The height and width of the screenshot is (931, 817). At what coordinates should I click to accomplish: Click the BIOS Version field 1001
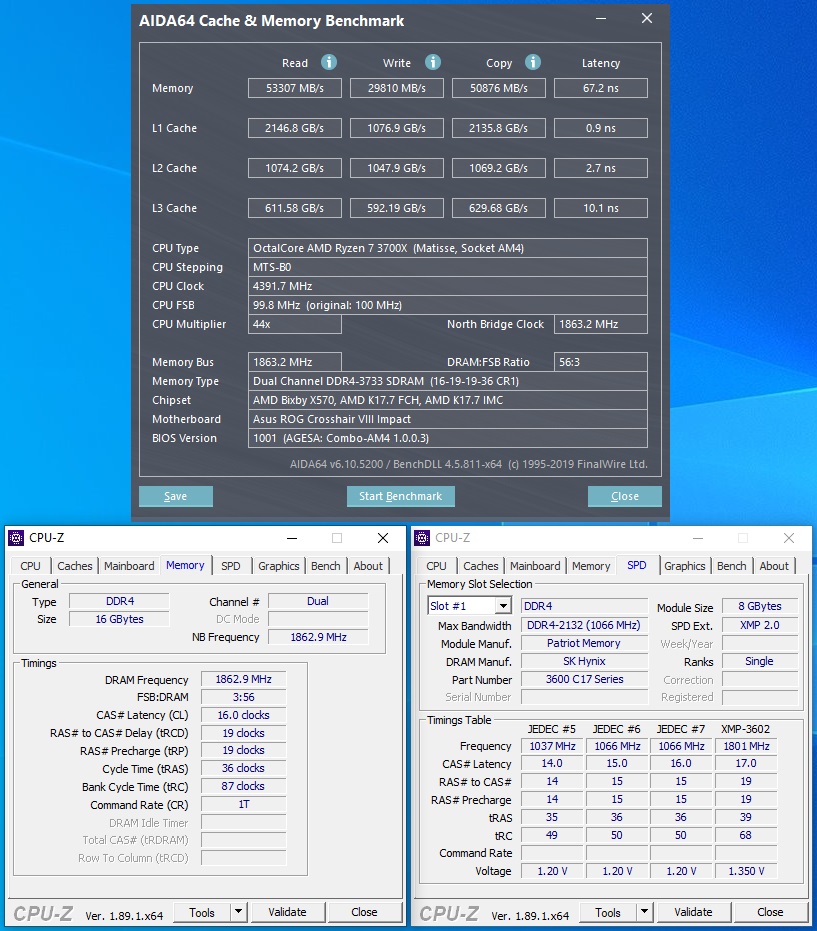point(448,438)
